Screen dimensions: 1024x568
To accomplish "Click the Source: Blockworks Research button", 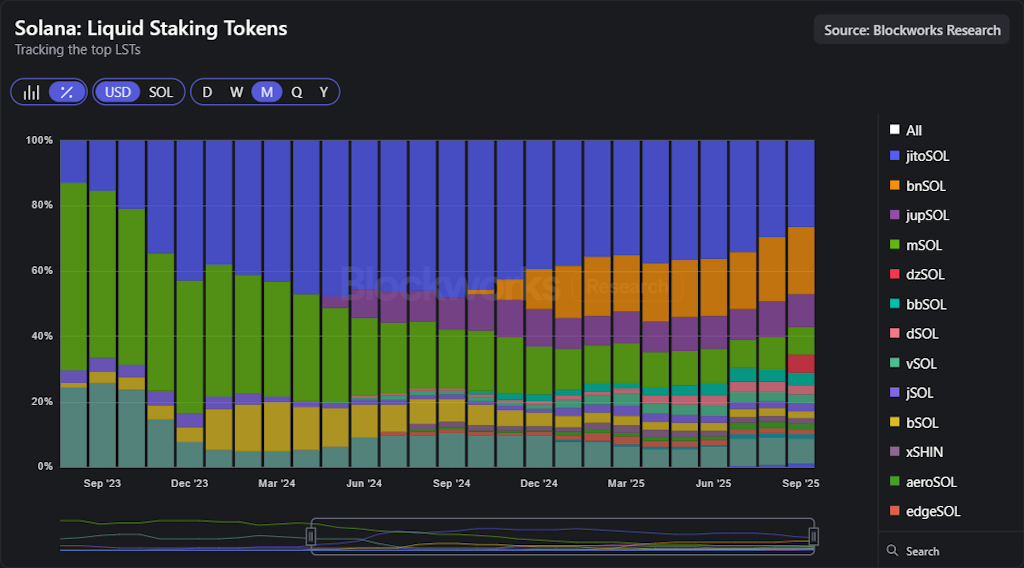I will coord(912,30).
